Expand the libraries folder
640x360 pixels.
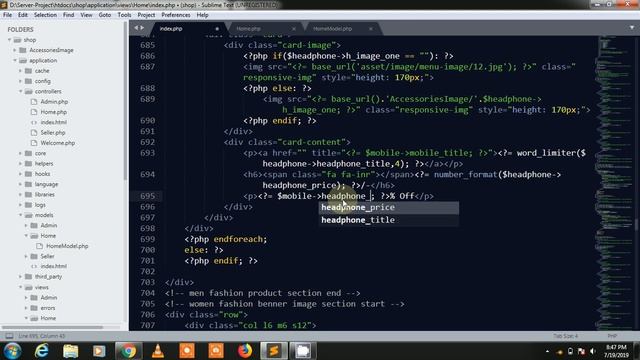[20, 194]
